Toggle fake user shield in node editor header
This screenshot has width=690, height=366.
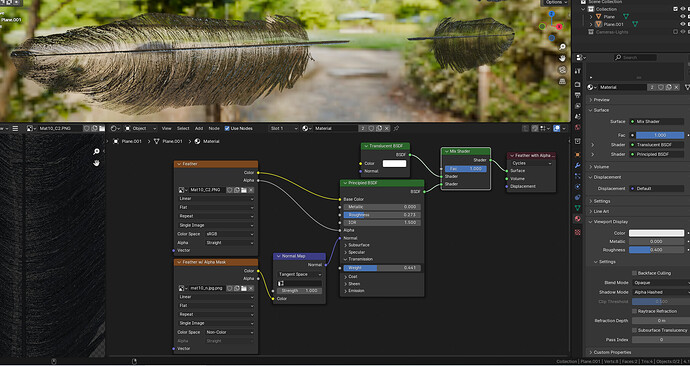coord(371,128)
